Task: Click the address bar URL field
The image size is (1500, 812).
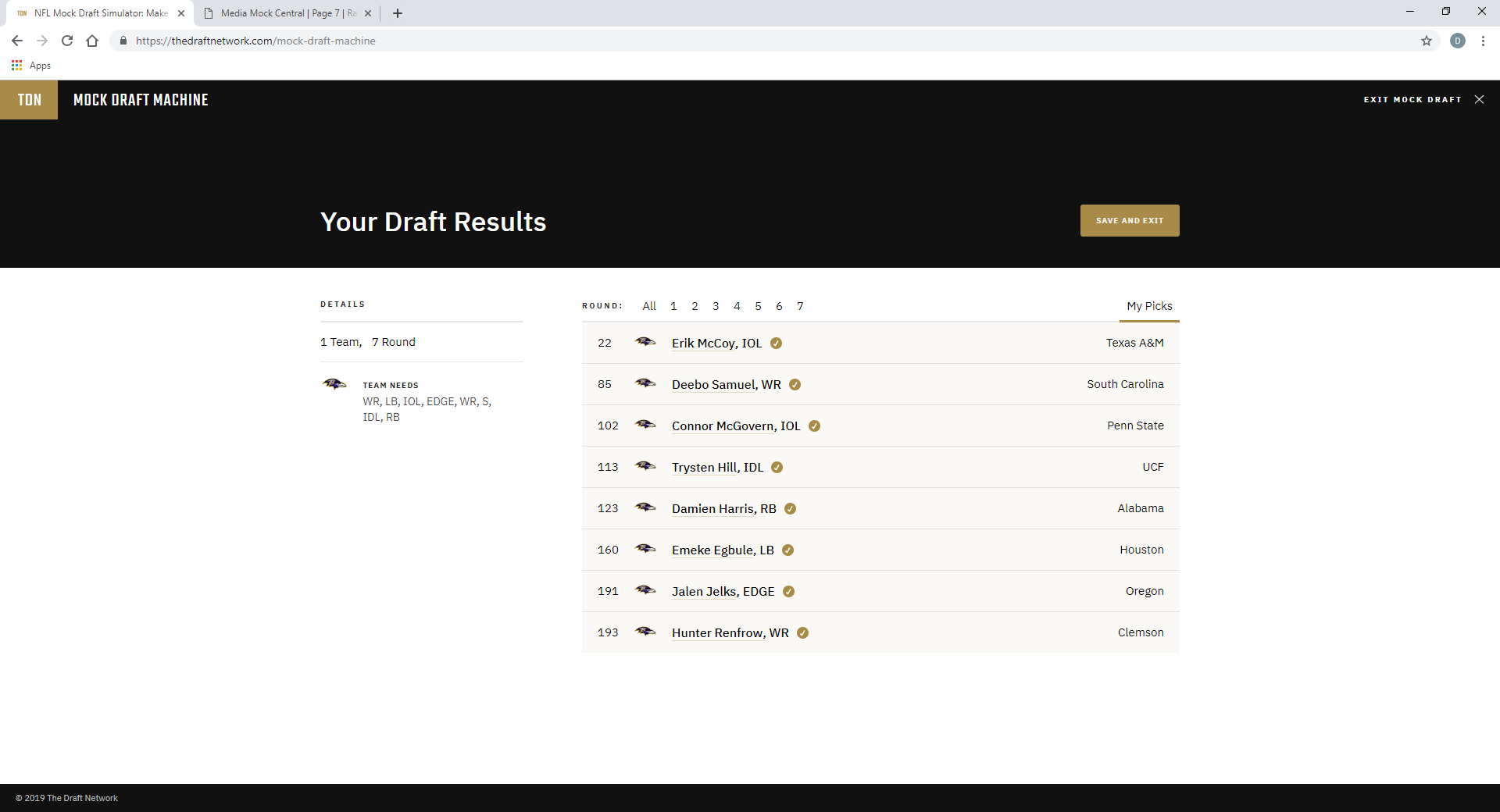Action: point(773,41)
